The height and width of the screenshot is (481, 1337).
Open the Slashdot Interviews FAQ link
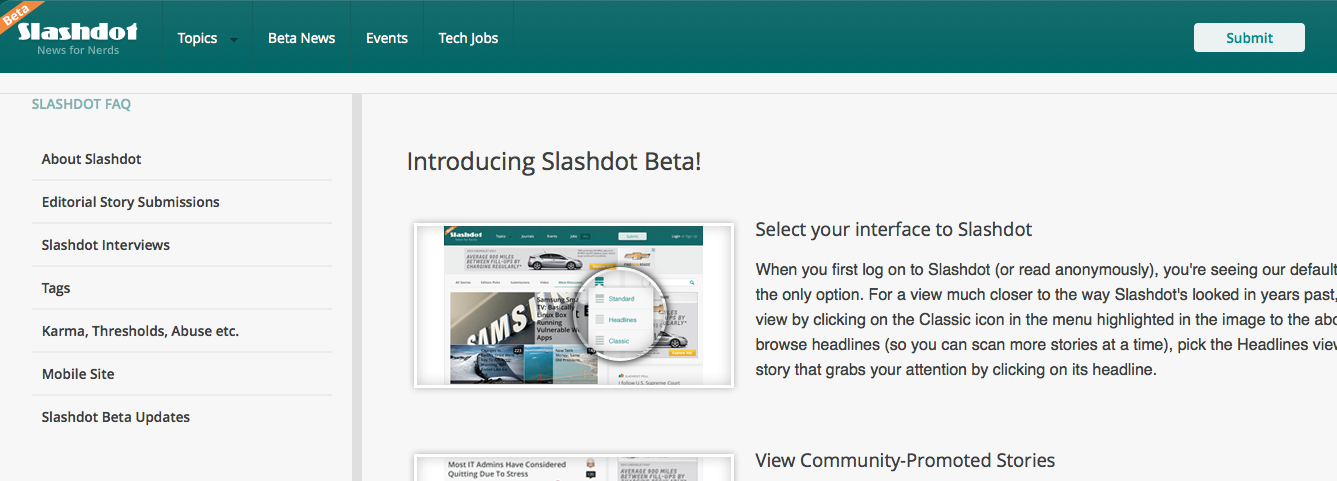pyautogui.click(x=106, y=245)
